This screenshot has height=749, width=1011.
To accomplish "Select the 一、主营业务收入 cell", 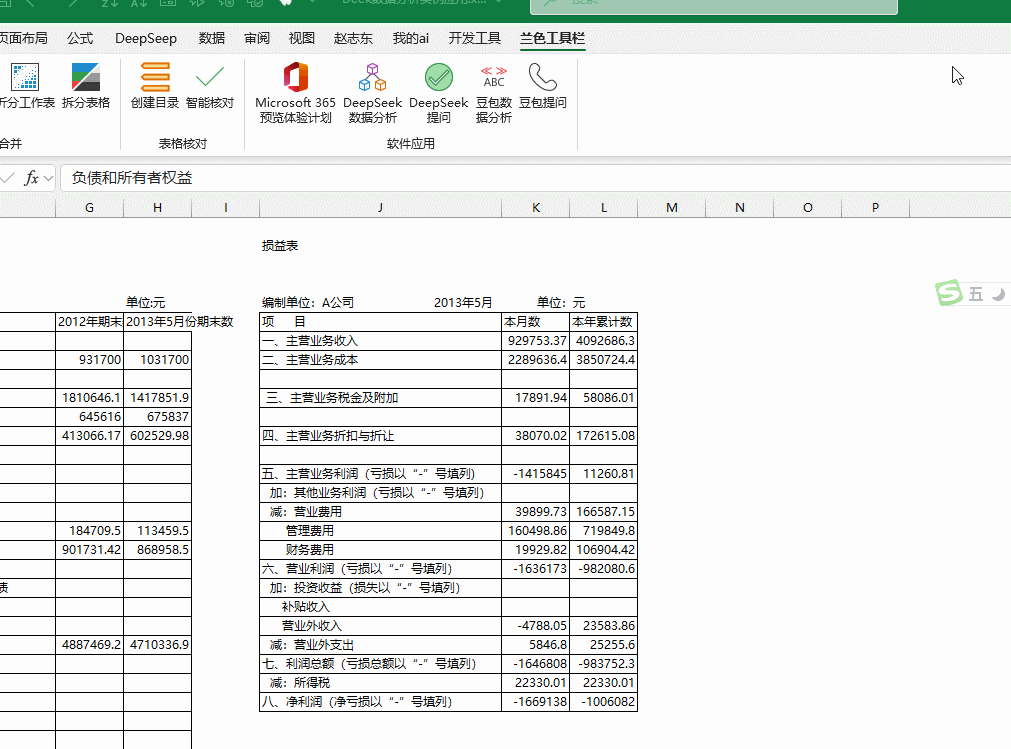I will 380,341.
